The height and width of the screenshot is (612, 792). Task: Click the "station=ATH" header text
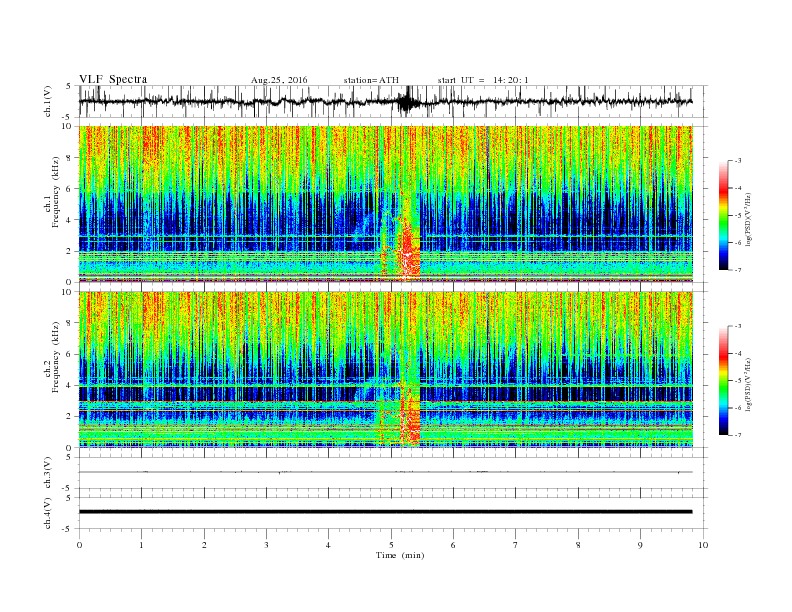pyautogui.click(x=371, y=80)
